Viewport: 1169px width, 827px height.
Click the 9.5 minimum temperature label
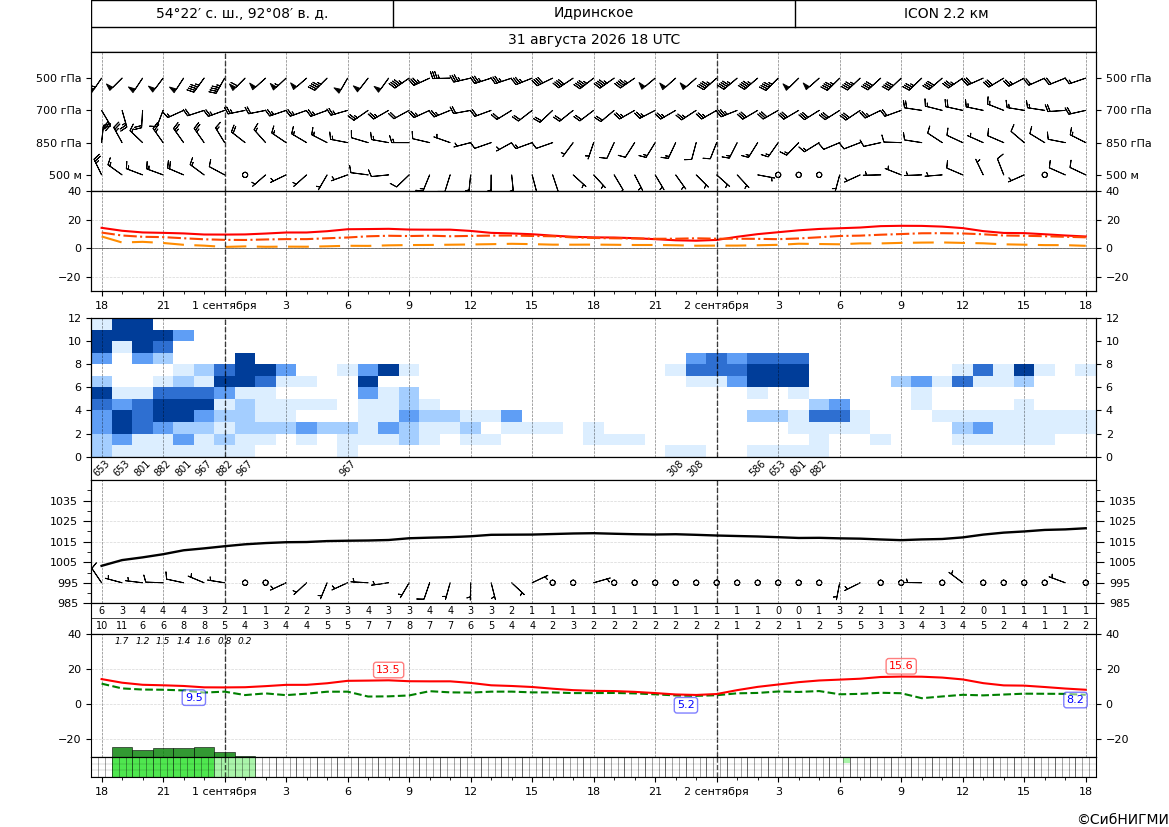[x=194, y=698]
